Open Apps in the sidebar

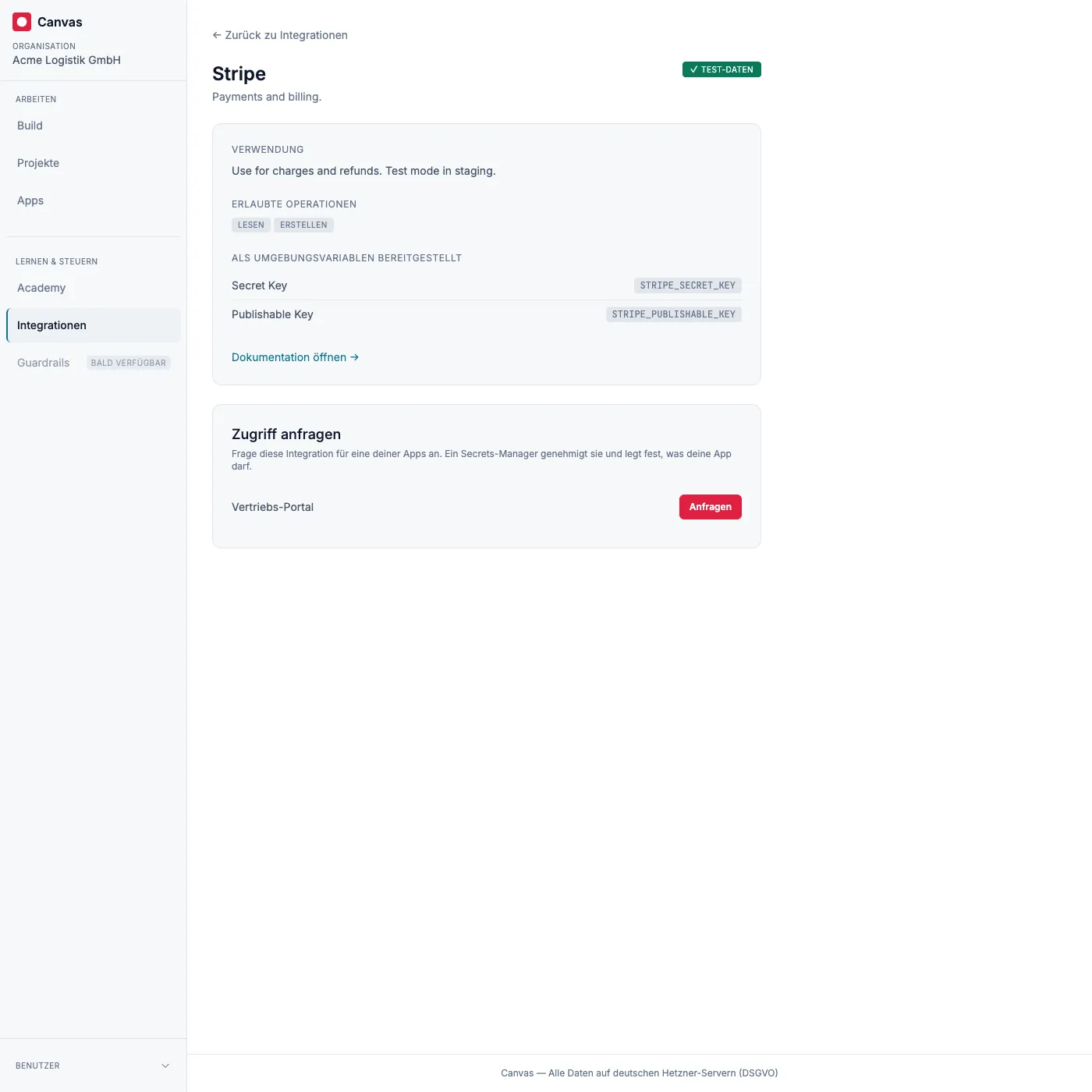point(94,200)
